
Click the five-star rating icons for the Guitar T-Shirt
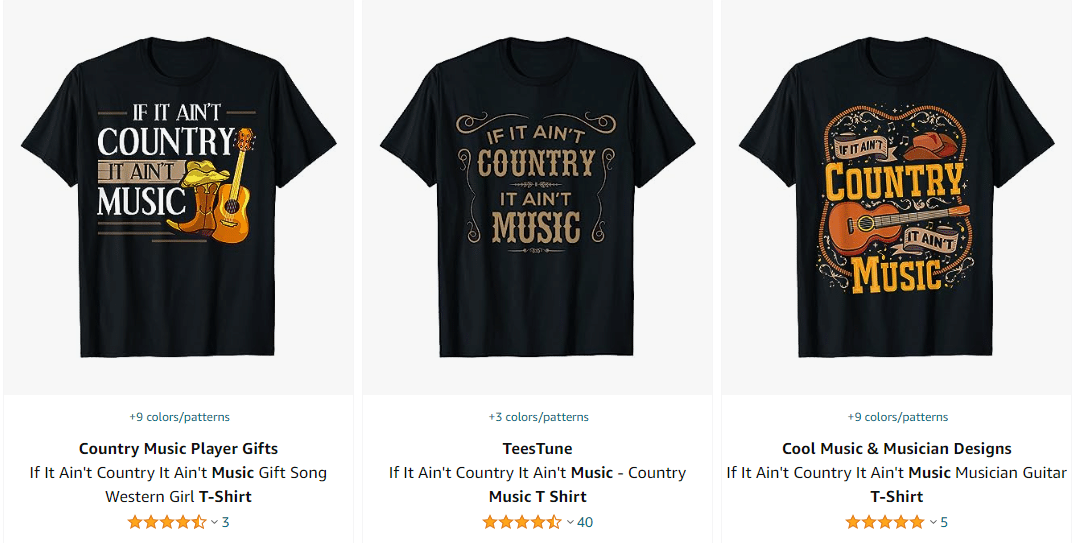[x=885, y=522]
